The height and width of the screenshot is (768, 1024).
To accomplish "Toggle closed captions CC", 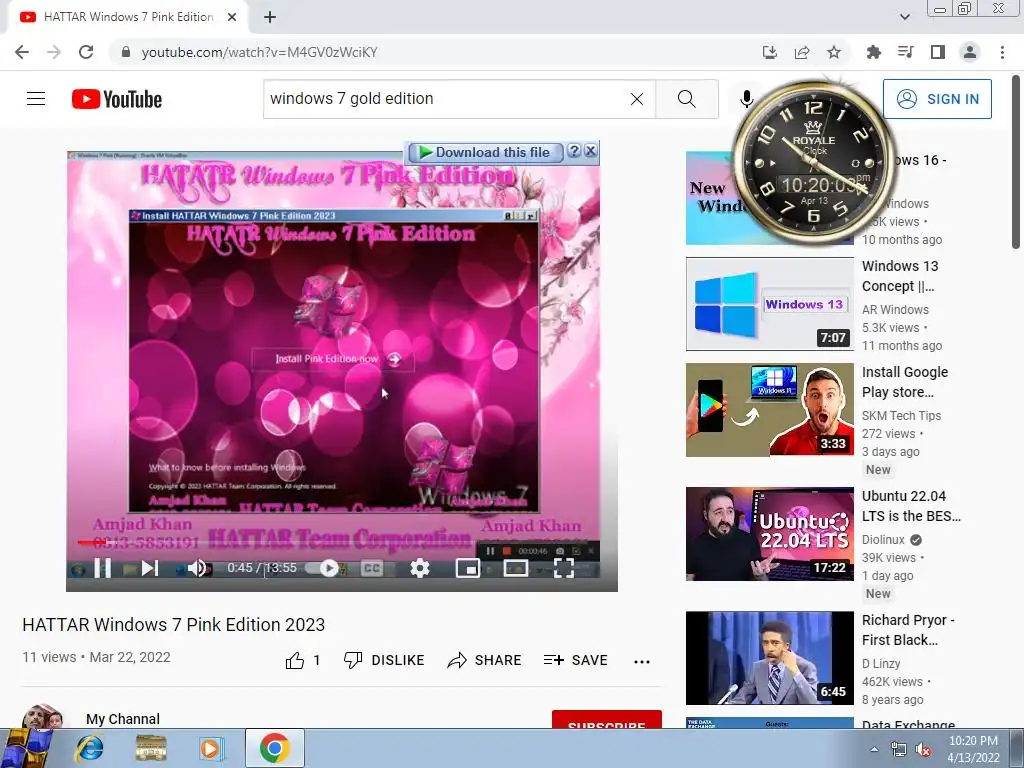I will (x=372, y=568).
